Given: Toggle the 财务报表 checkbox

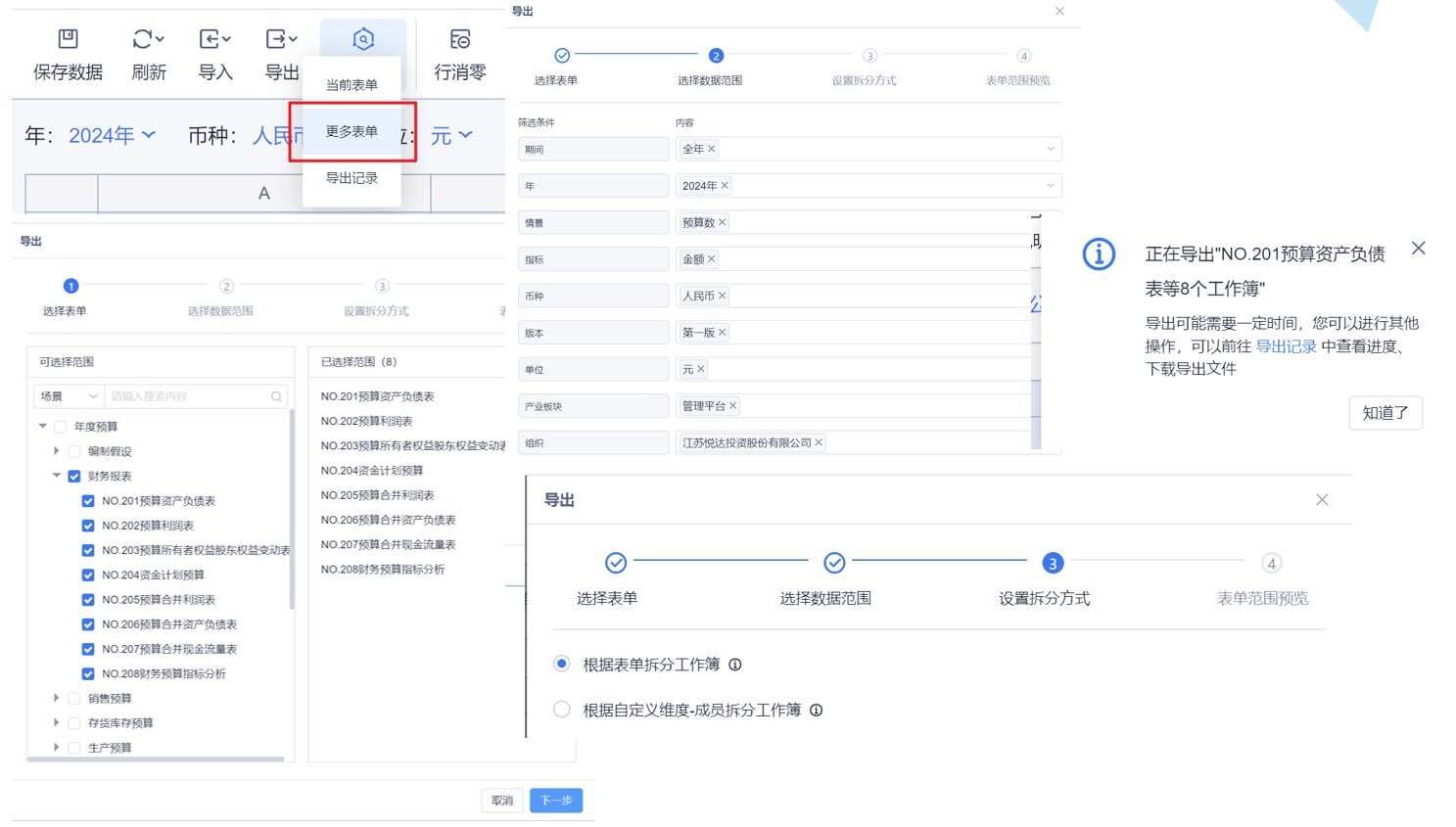Looking at the screenshot, I should point(74,477).
